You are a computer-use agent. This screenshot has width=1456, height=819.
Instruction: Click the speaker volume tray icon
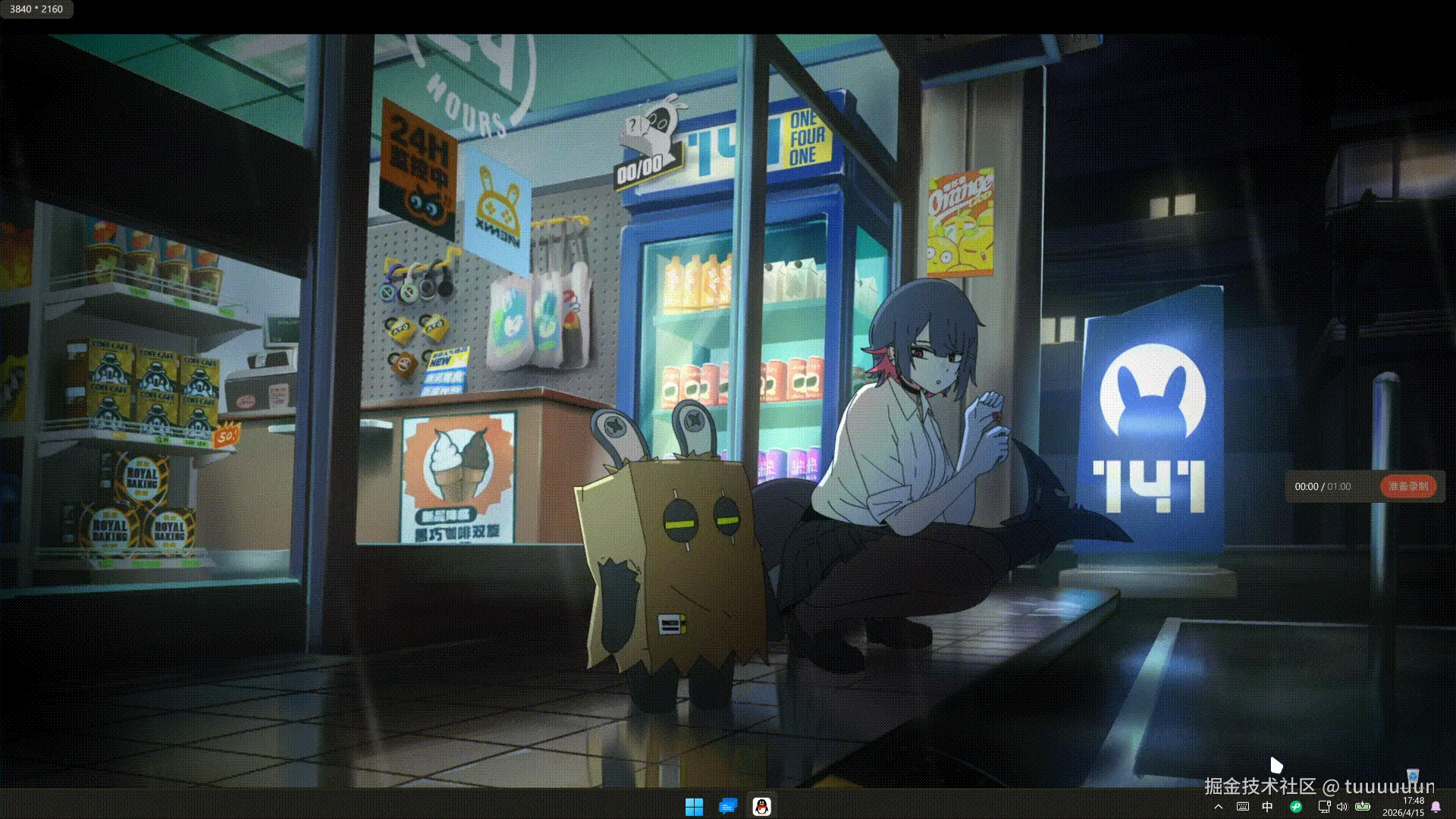pos(1342,807)
